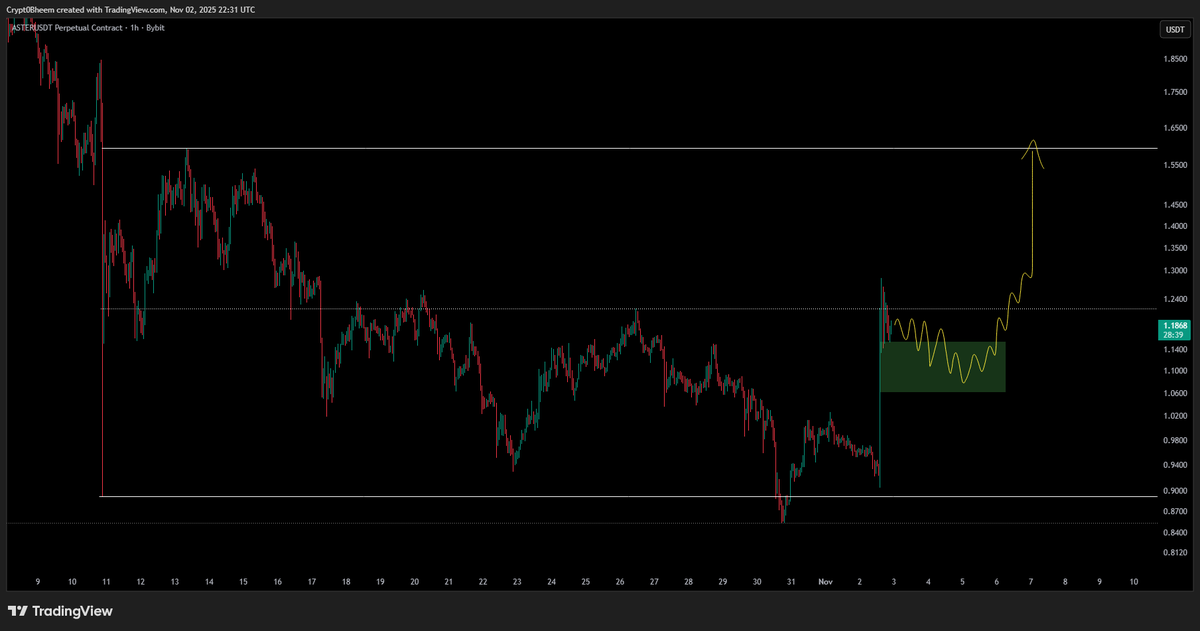
Task: Select the green demand zone rectangle
Action: click(942, 366)
